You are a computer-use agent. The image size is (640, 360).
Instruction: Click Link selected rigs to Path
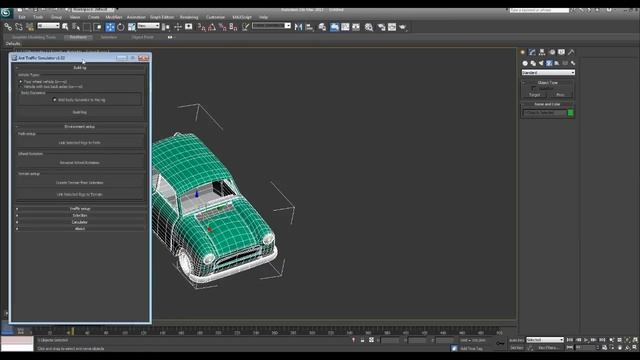pyautogui.click(x=80, y=143)
